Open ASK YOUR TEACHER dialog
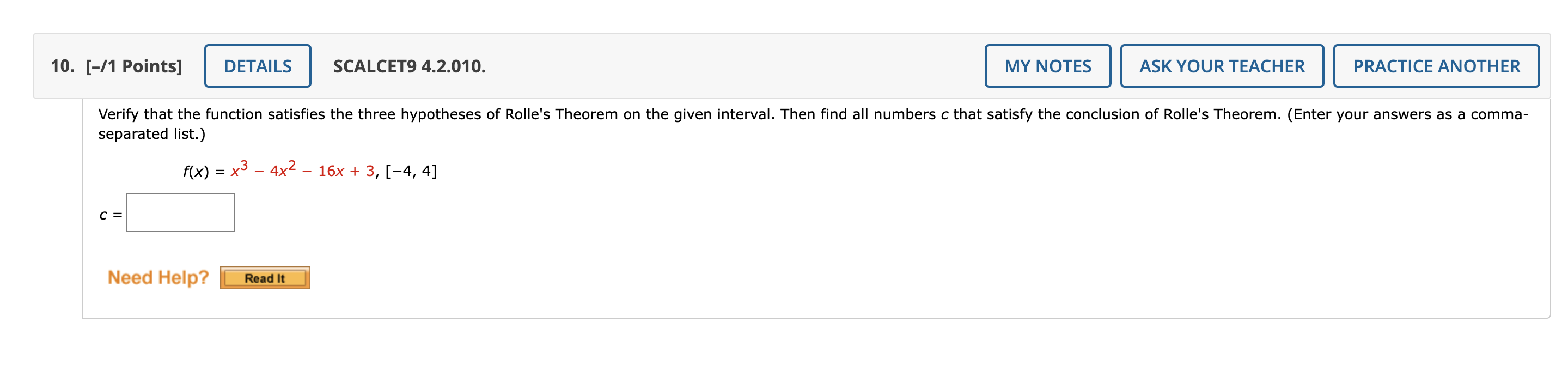1568x365 pixels. click(x=1222, y=66)
